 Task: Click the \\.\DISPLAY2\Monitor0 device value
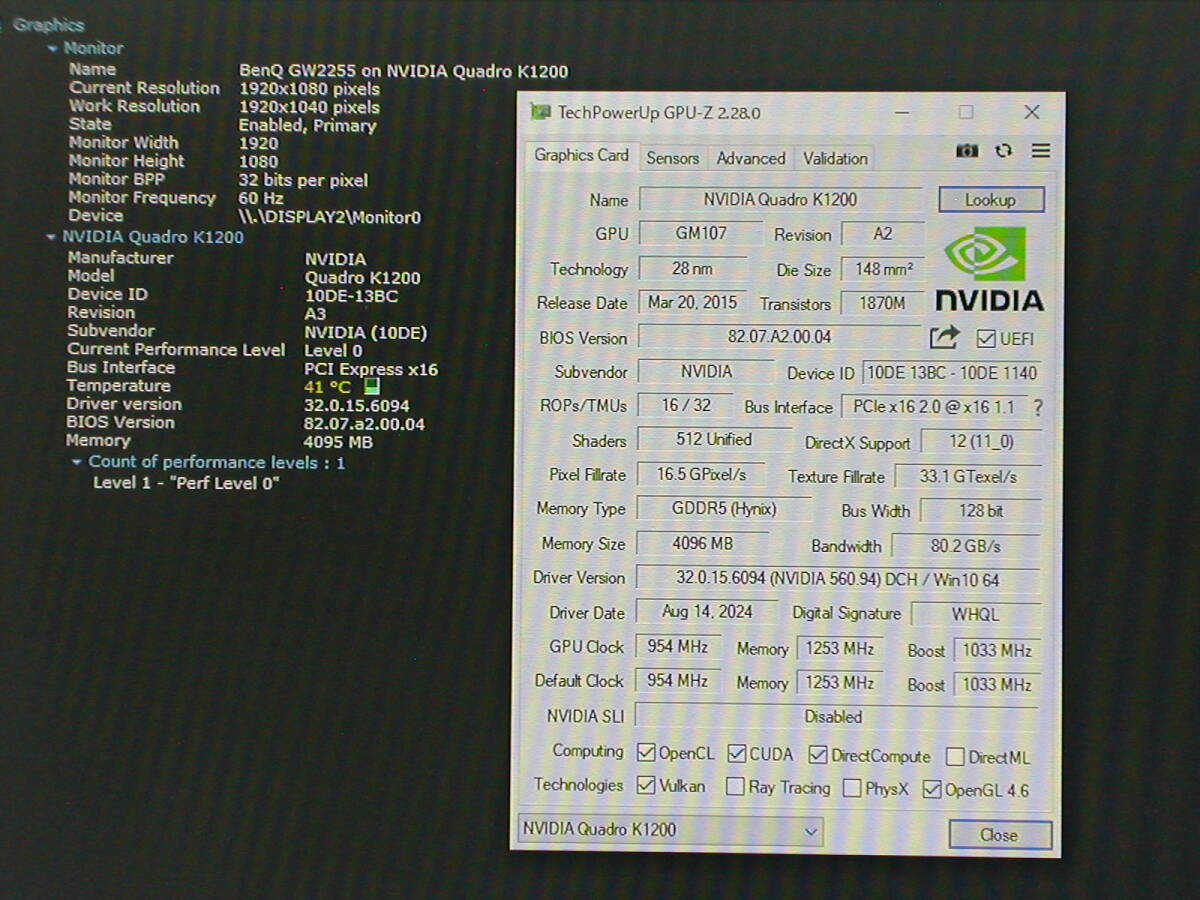pyautogui.click(x=330, y=217)
